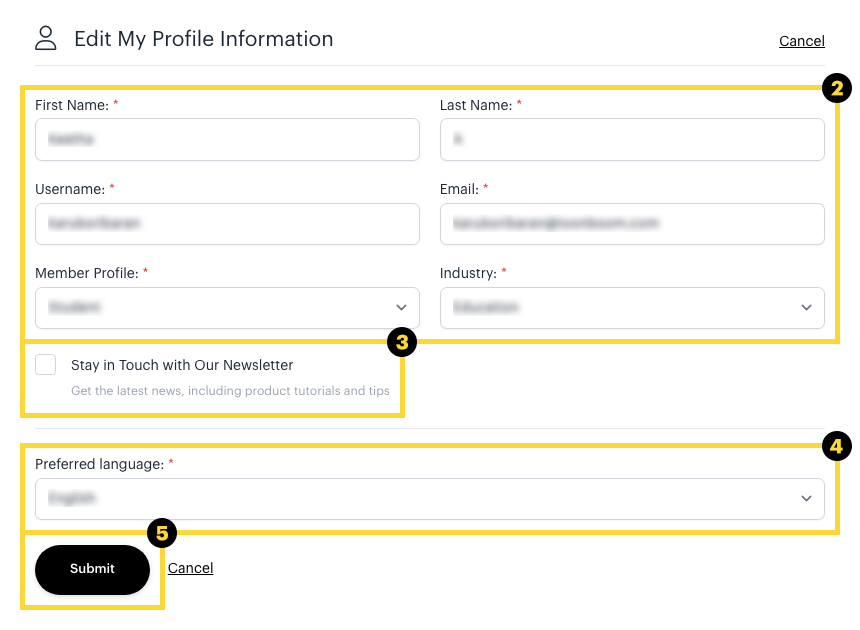Viewport: 860px width, 630px height.
Task: Click the First Name input field
Action: pos(227,140)
